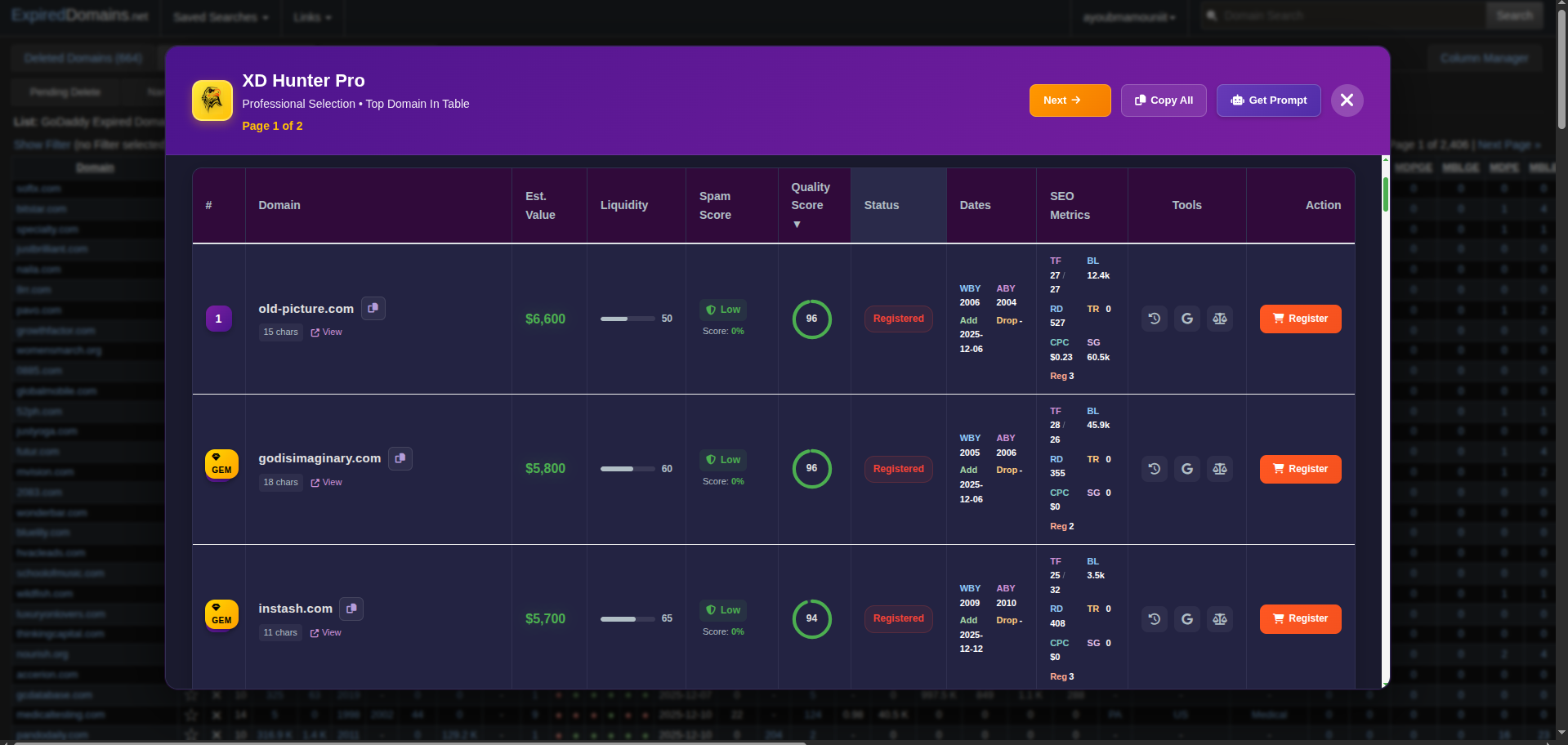
Task: Register the godisimaginary.com domain
Action: (x=1300, y=469)
